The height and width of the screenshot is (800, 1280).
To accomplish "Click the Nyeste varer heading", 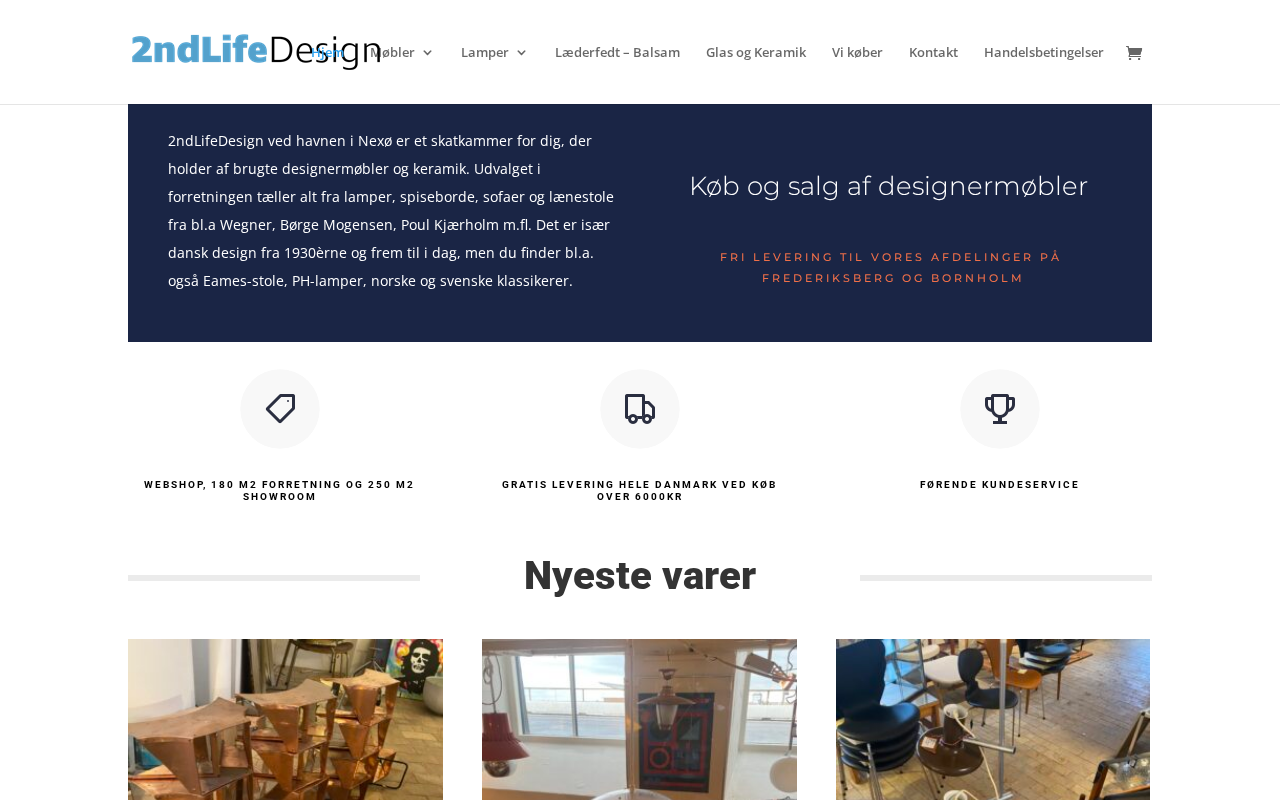I will (x=640, y=576).
